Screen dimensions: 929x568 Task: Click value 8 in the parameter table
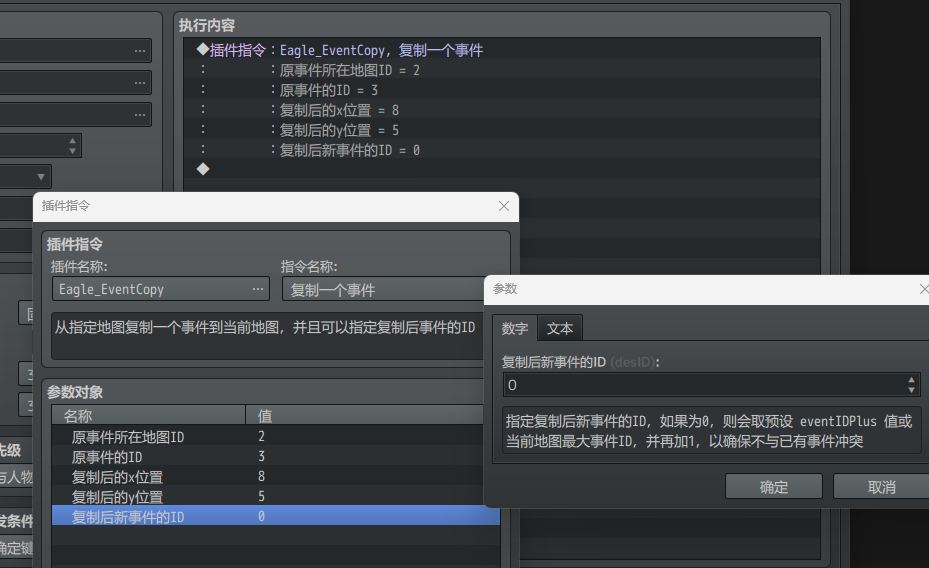(x=261, y=476)
